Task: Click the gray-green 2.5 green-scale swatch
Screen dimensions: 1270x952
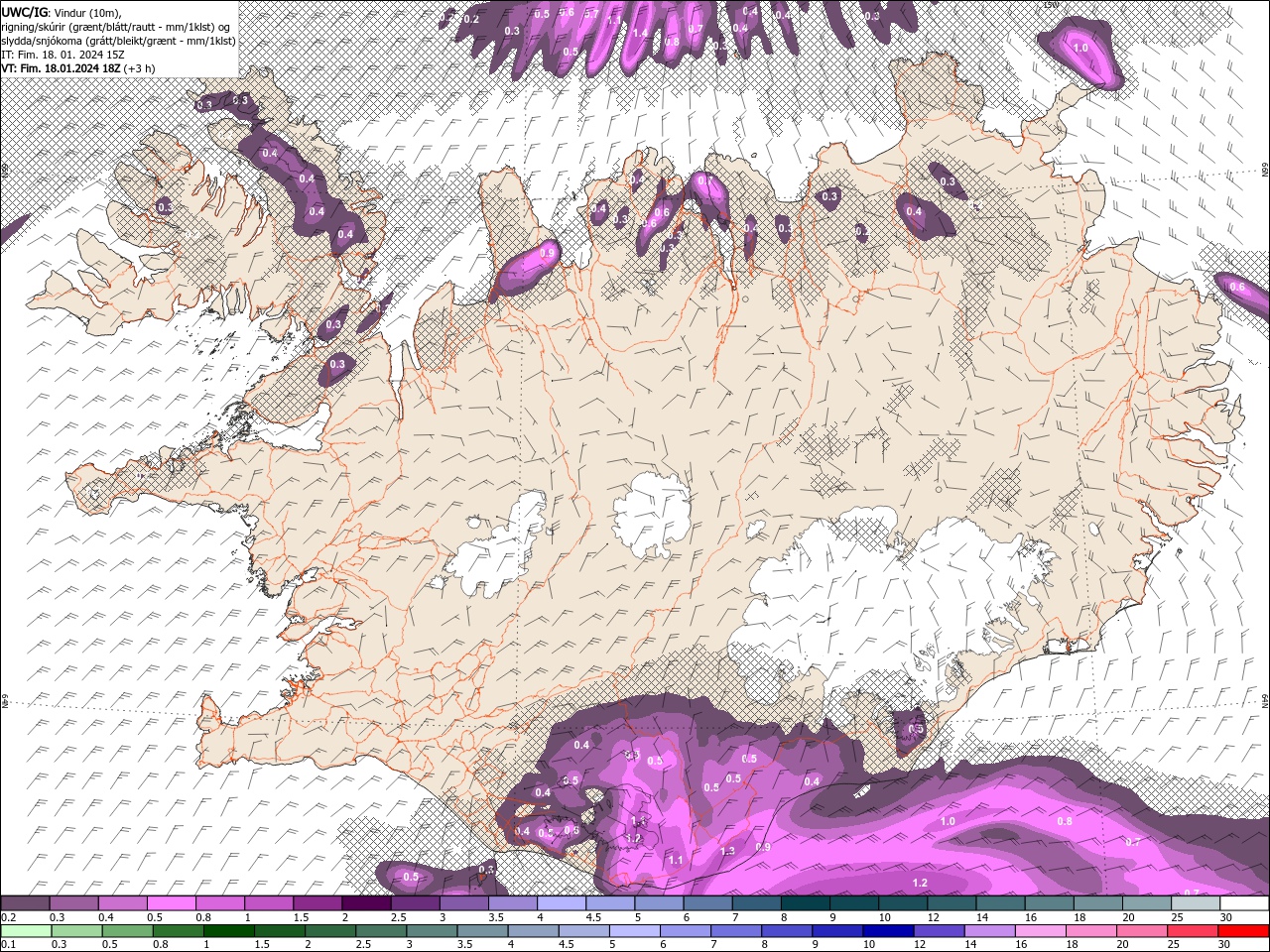Action: click(380, 931)
